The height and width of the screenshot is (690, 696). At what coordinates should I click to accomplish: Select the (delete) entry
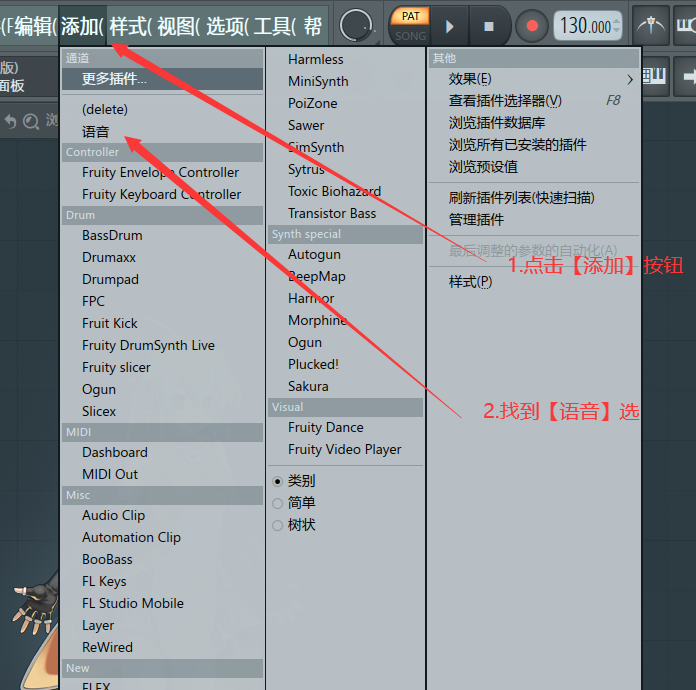coord(162,109)
